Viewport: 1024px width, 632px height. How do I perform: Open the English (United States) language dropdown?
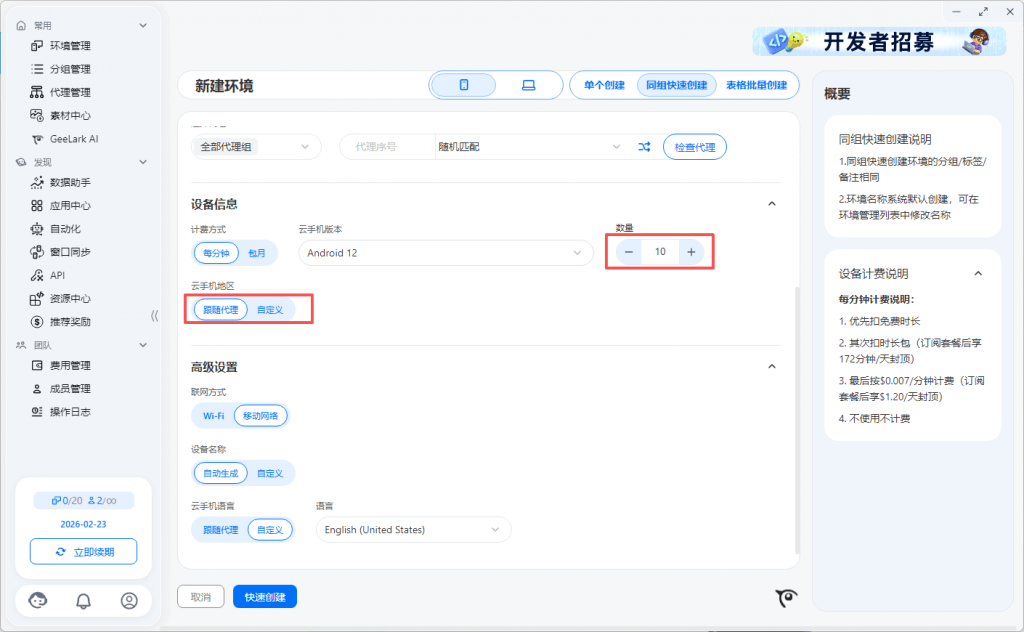[x=413, y=530]
